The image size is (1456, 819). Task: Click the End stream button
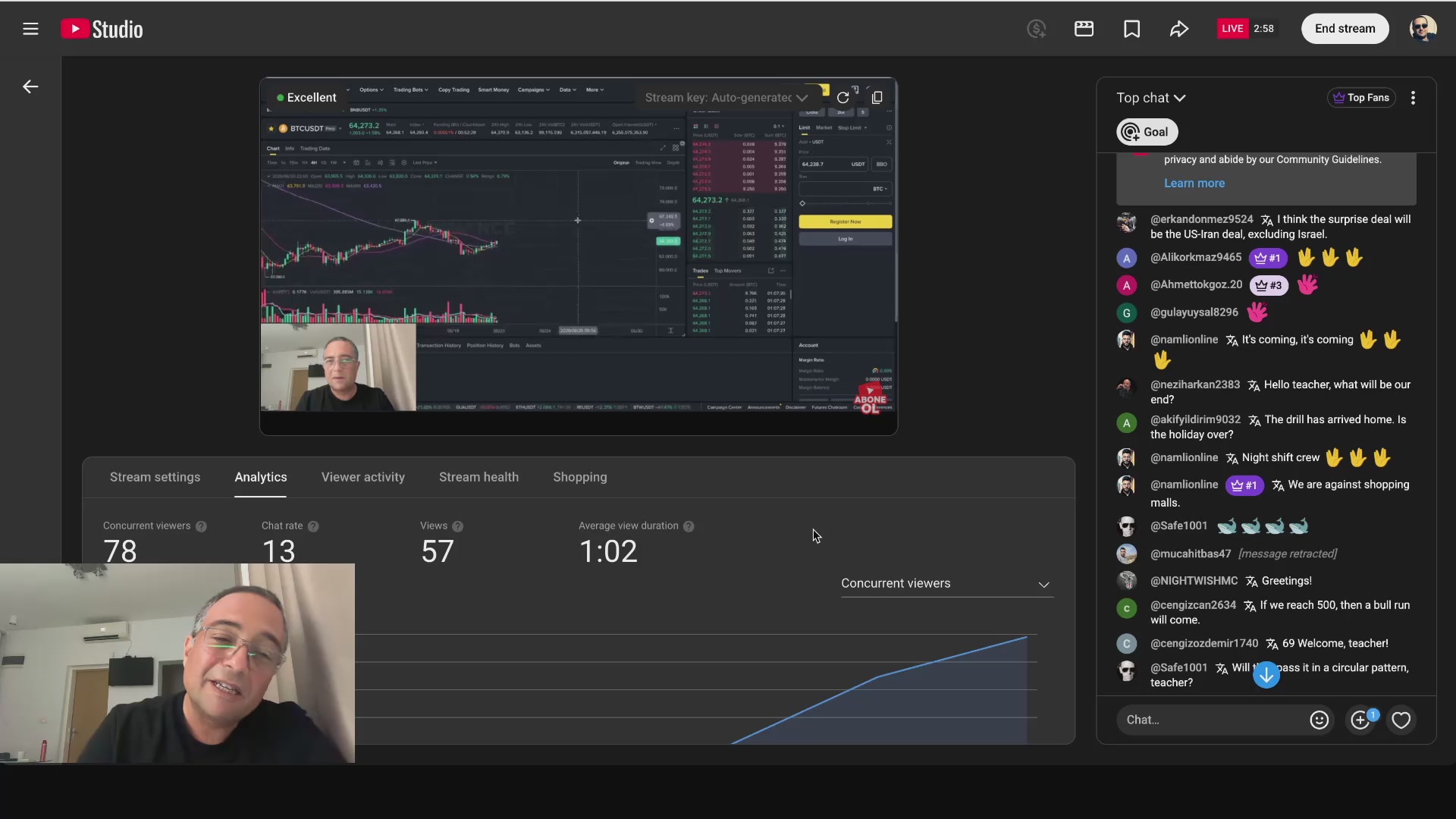point(1345,29)
